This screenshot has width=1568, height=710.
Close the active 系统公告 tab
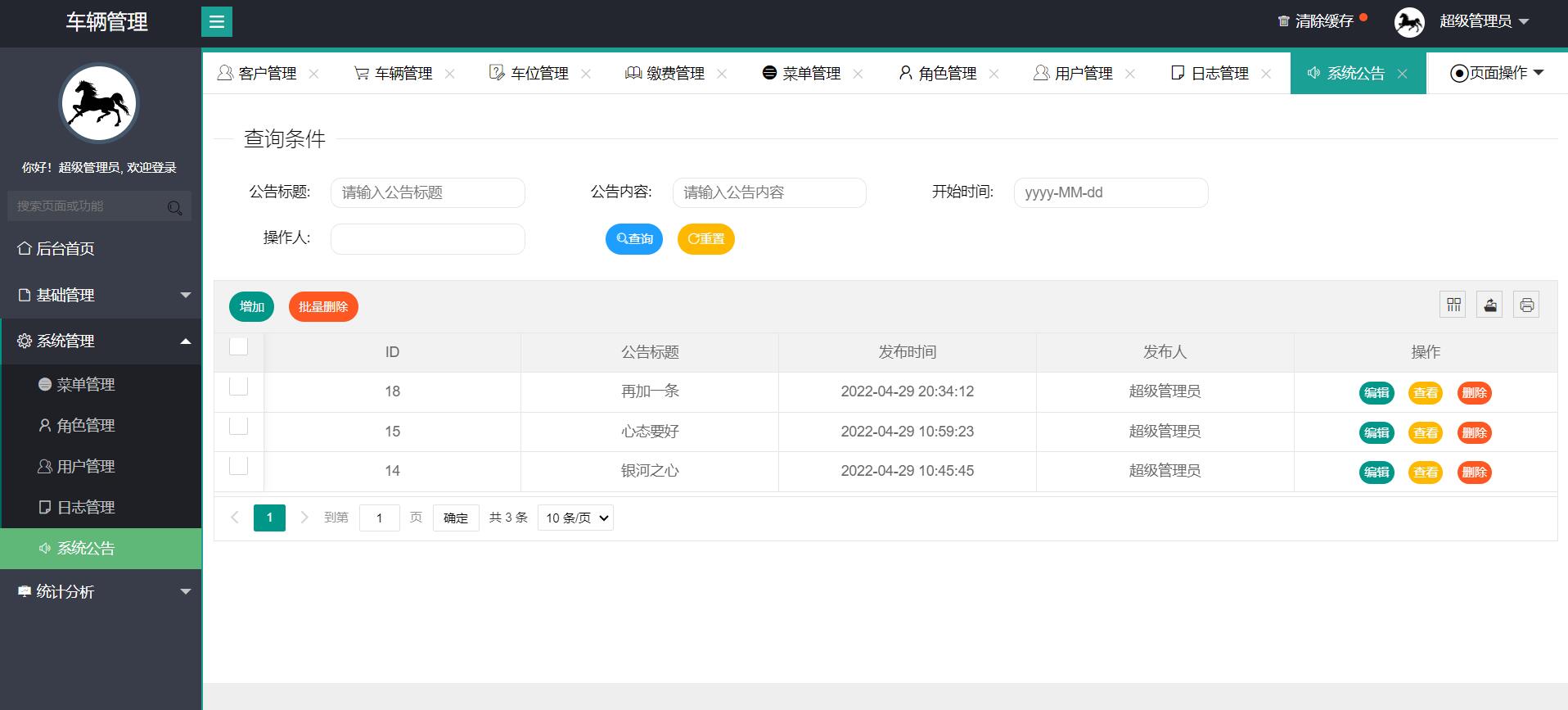[x=1402, y=74]
